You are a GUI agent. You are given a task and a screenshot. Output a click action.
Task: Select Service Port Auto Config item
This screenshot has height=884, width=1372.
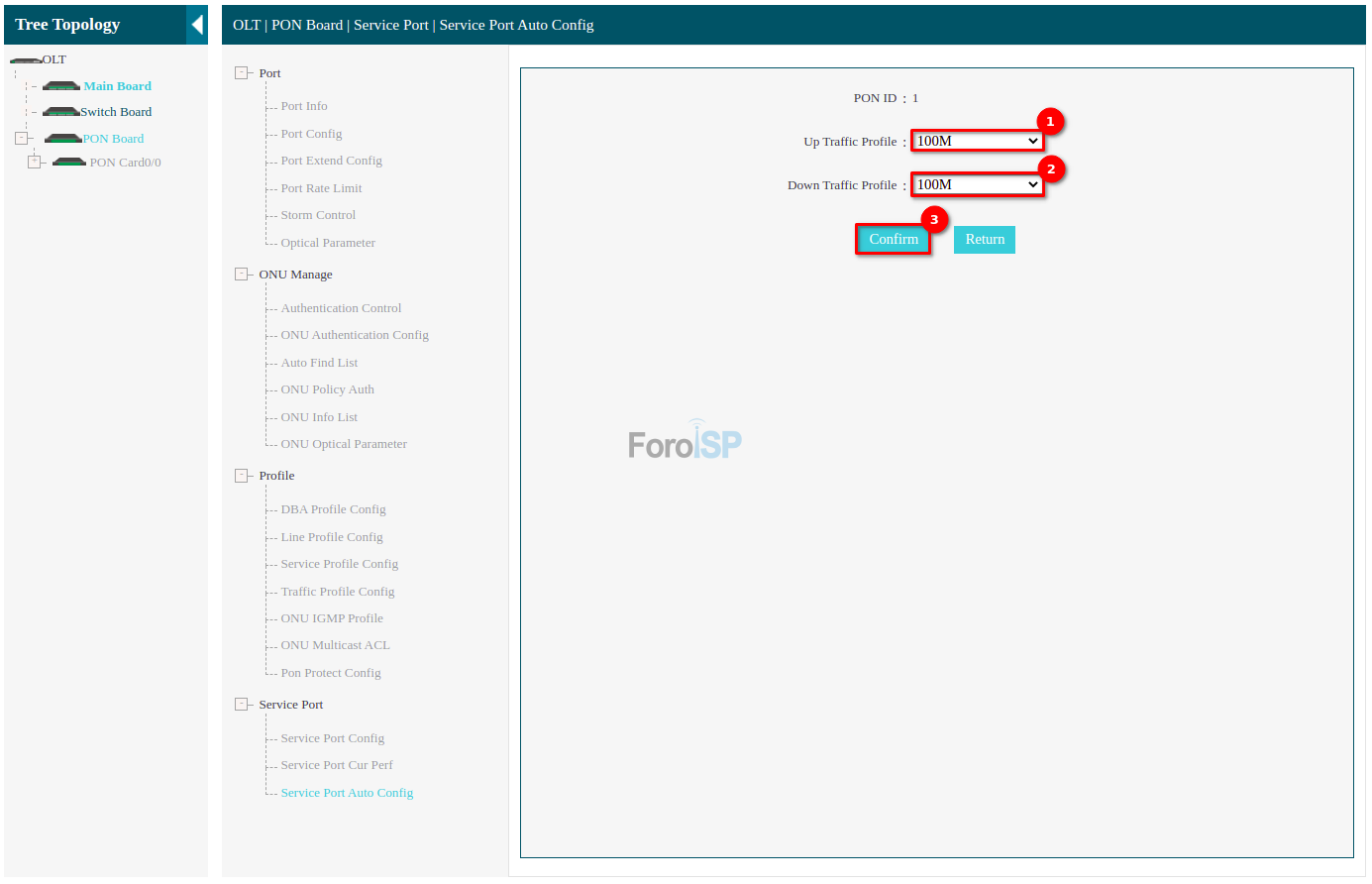tap(347, 793)
